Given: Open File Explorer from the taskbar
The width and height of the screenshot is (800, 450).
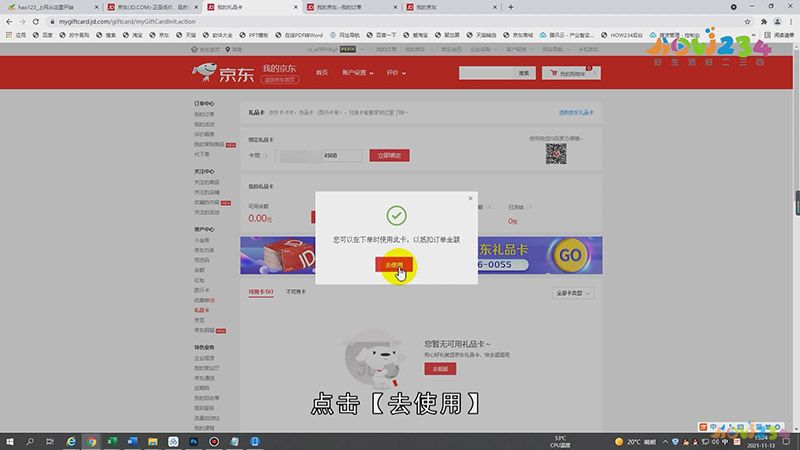Looking at the screenshot, I should tap(153, 441).
